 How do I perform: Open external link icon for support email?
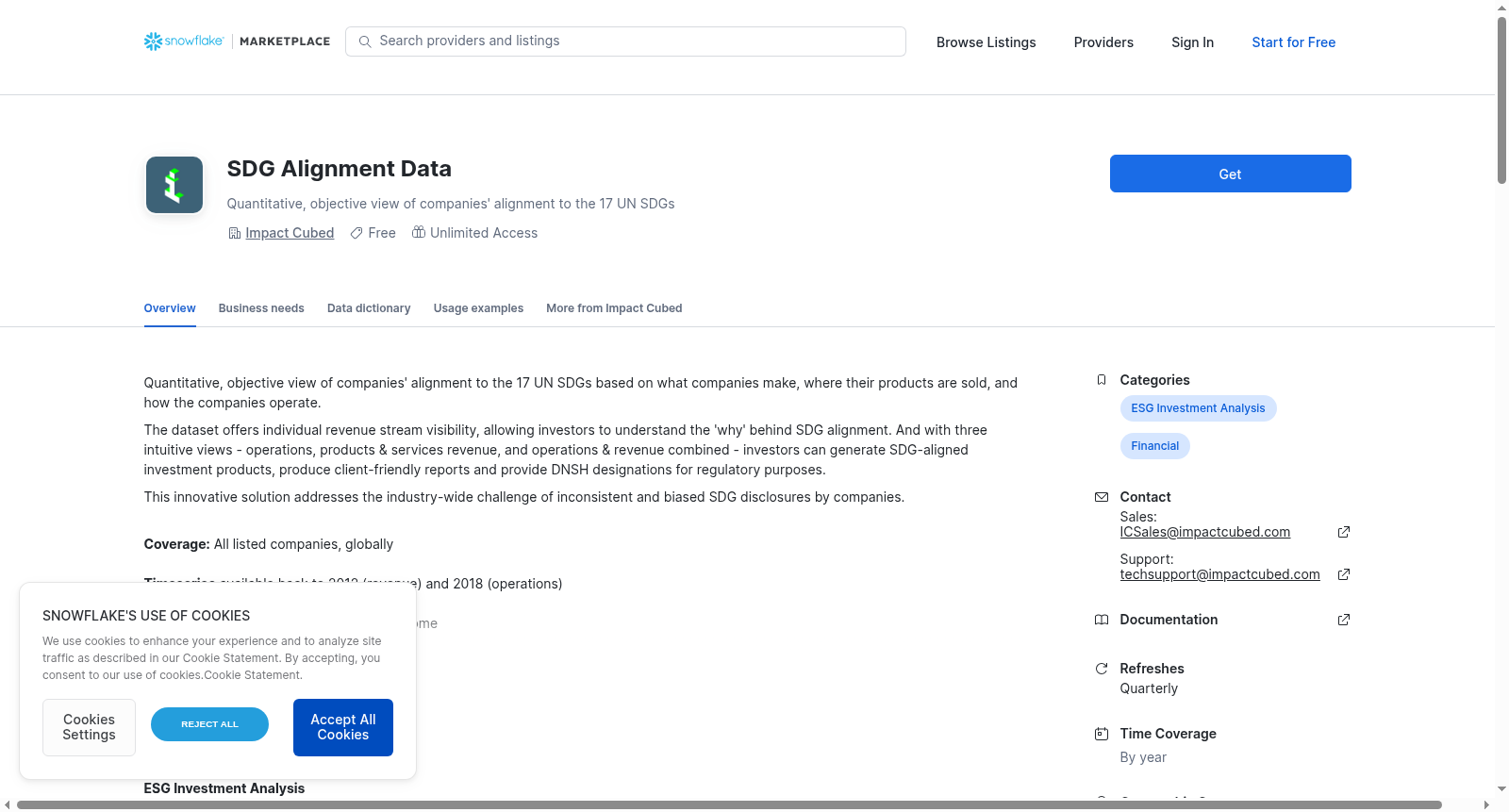[x=1344, y=574]
